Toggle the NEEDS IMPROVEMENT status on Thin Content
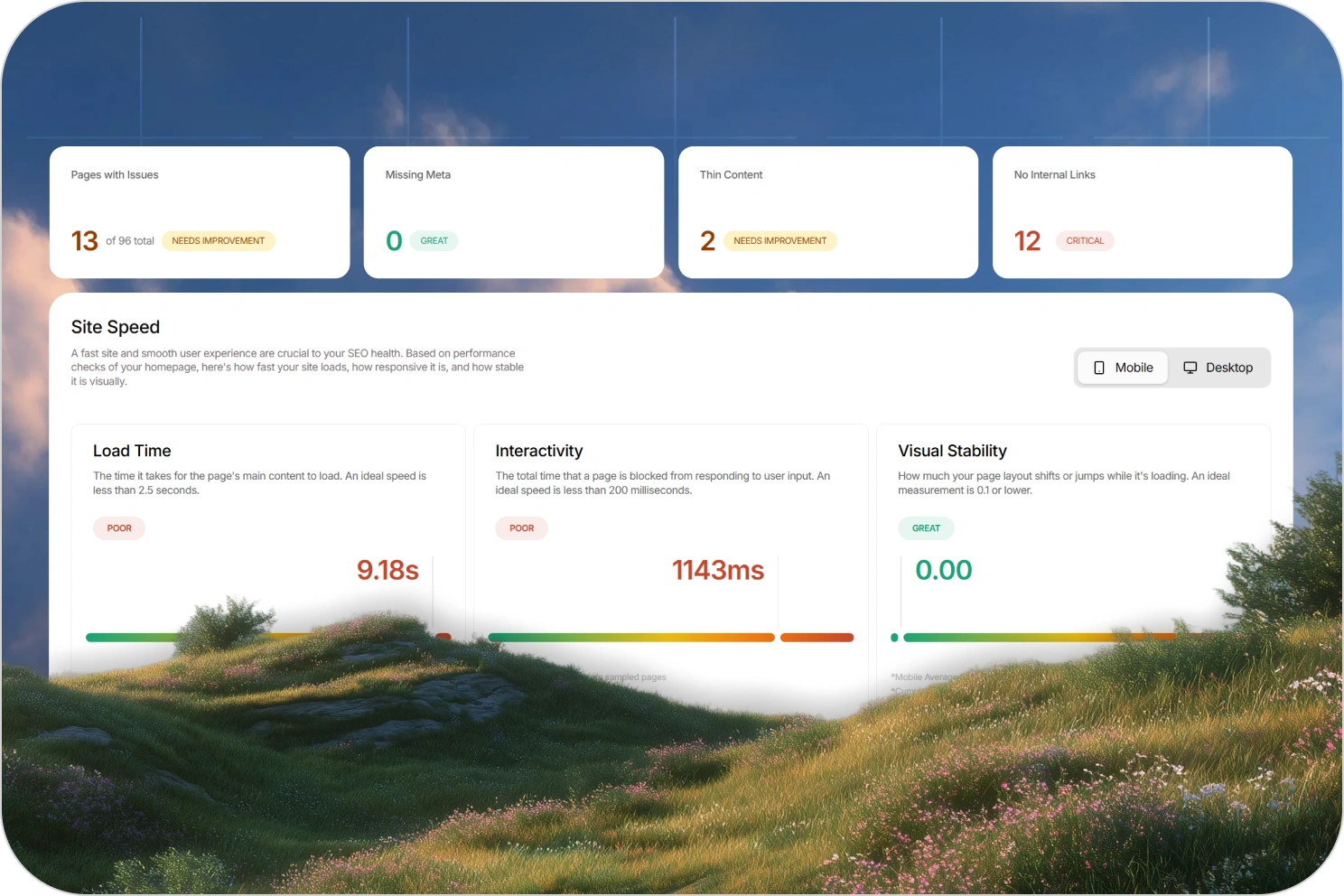Viewport: 1344px width, 896px height. pyautogui.click(x=779, y=240)
